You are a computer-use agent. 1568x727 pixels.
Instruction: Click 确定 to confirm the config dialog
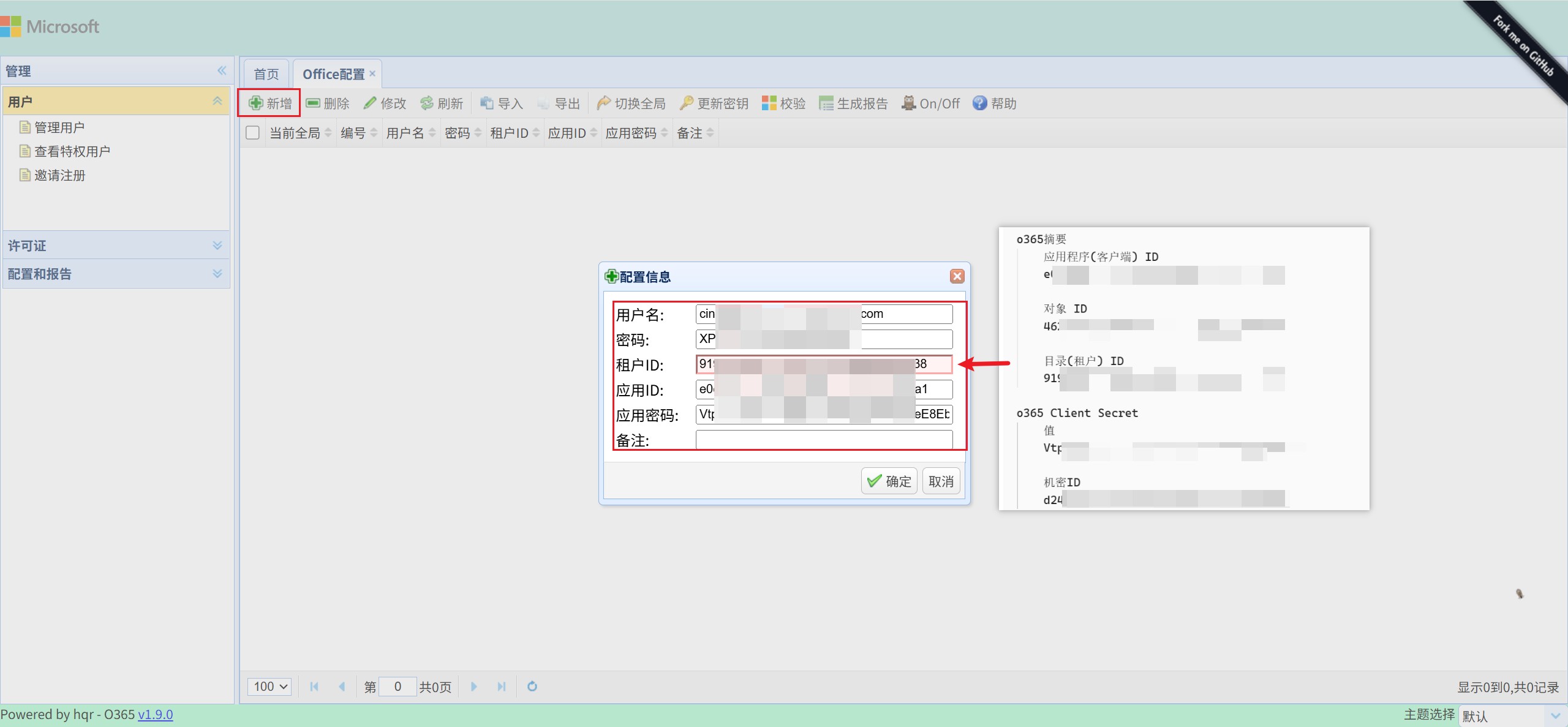(889, 481)
